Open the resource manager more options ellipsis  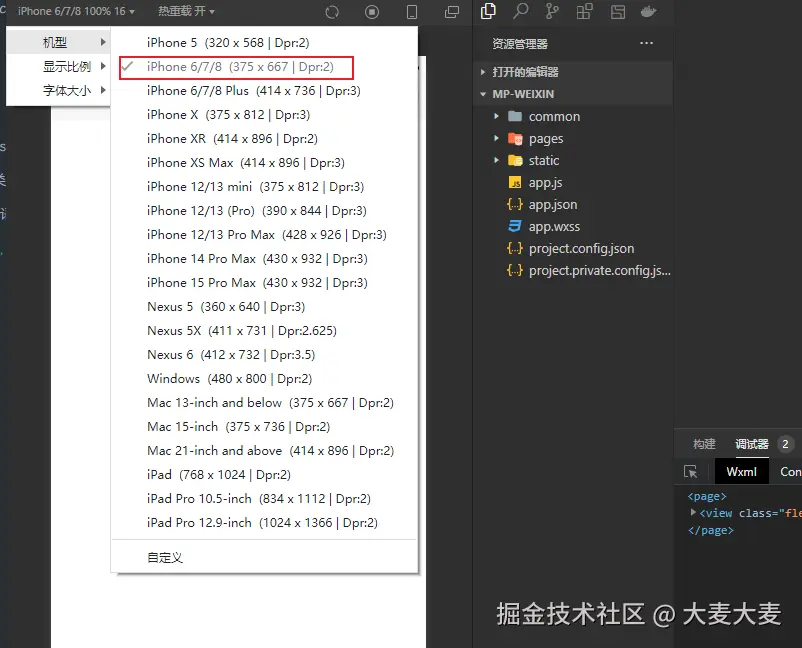[x=647, y=43]
